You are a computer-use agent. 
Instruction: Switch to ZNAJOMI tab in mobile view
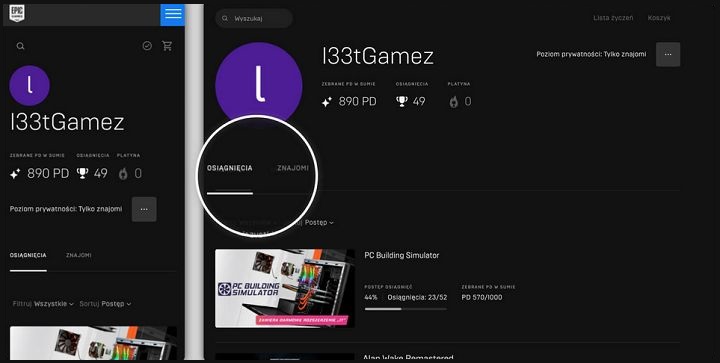pos(79,255)
